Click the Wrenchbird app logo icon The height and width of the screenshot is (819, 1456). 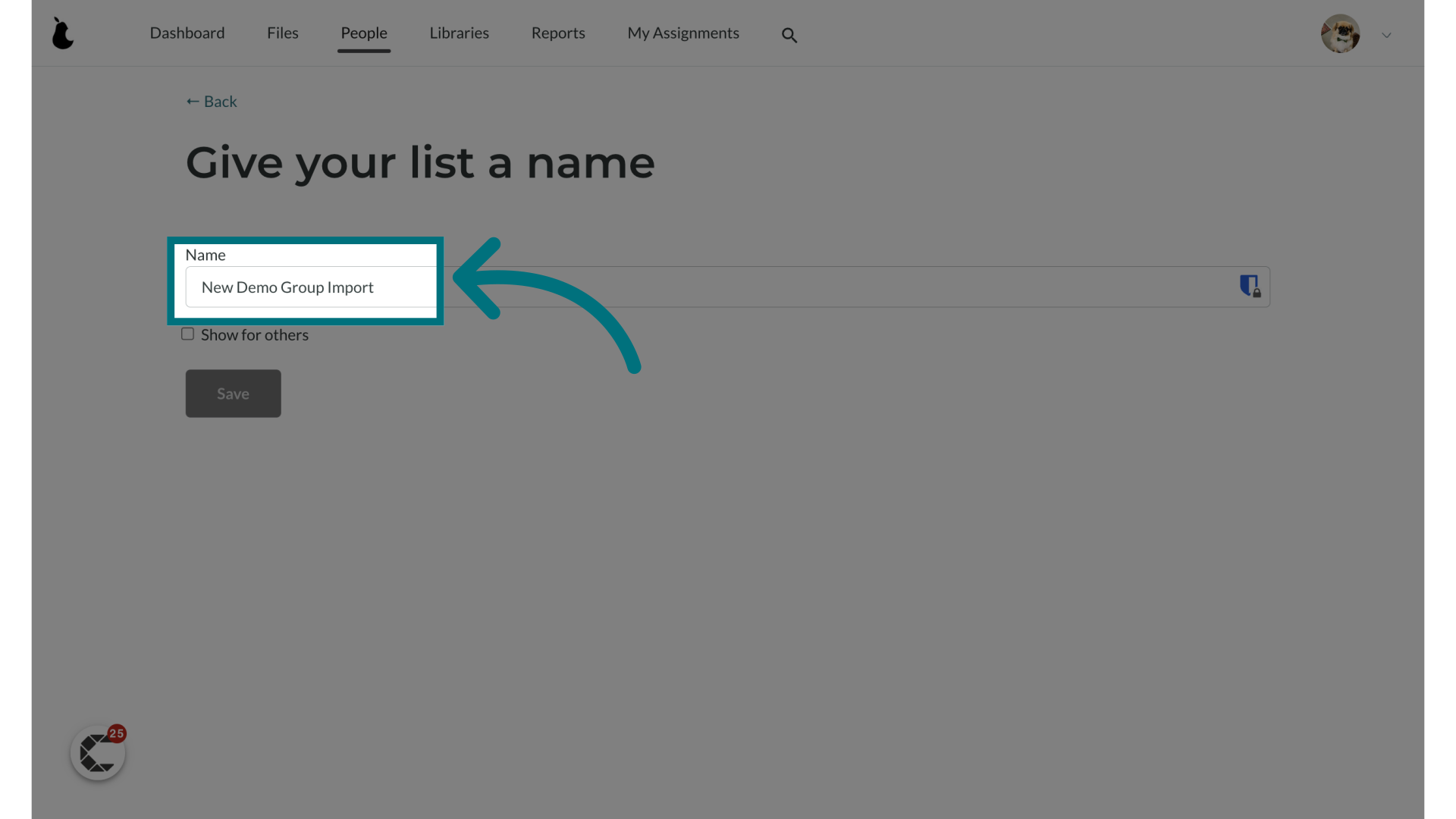click(63, 33)
